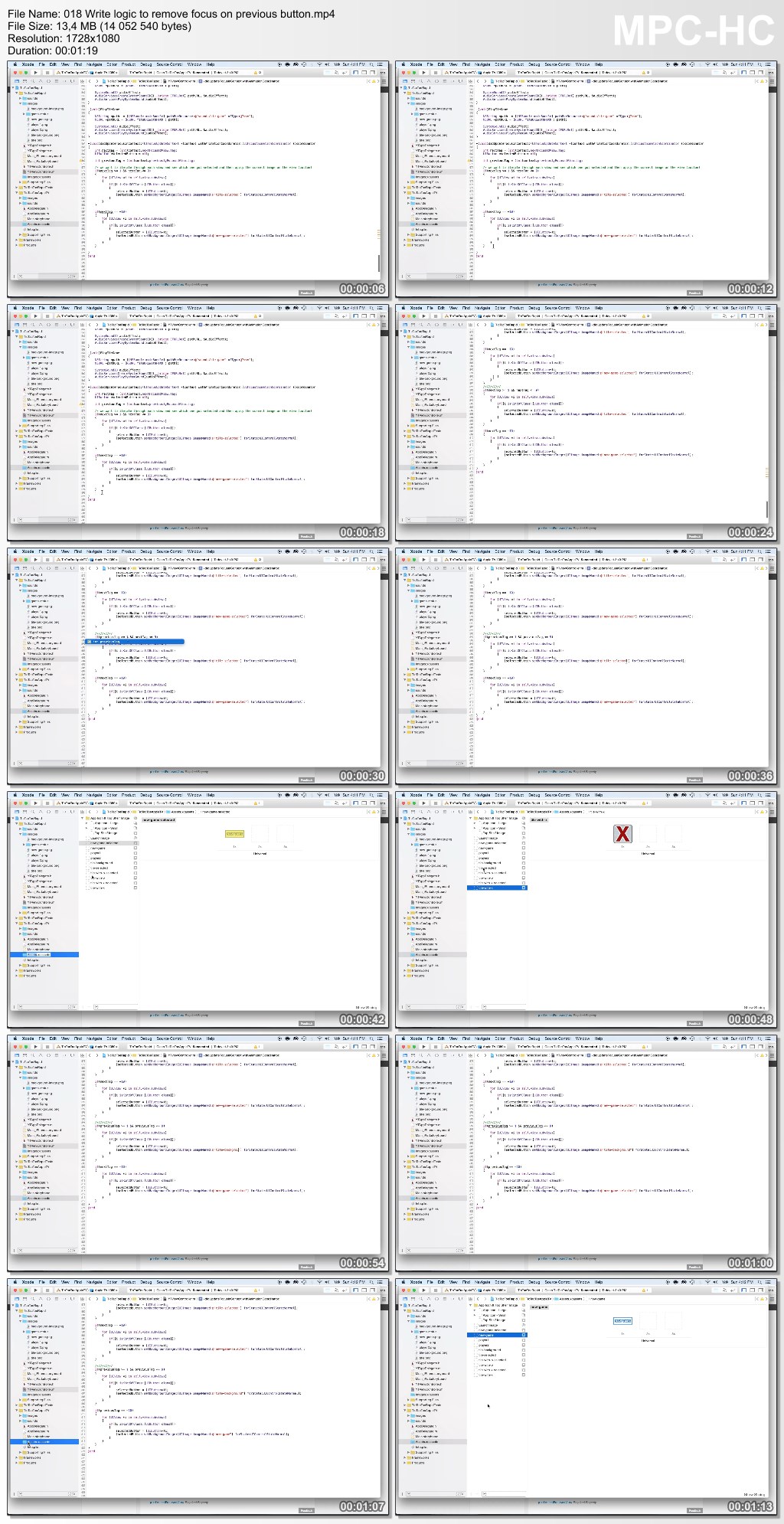Click the red X image asset in the 00:00:48 frame
784x1524 pixels.
[622, 834]
